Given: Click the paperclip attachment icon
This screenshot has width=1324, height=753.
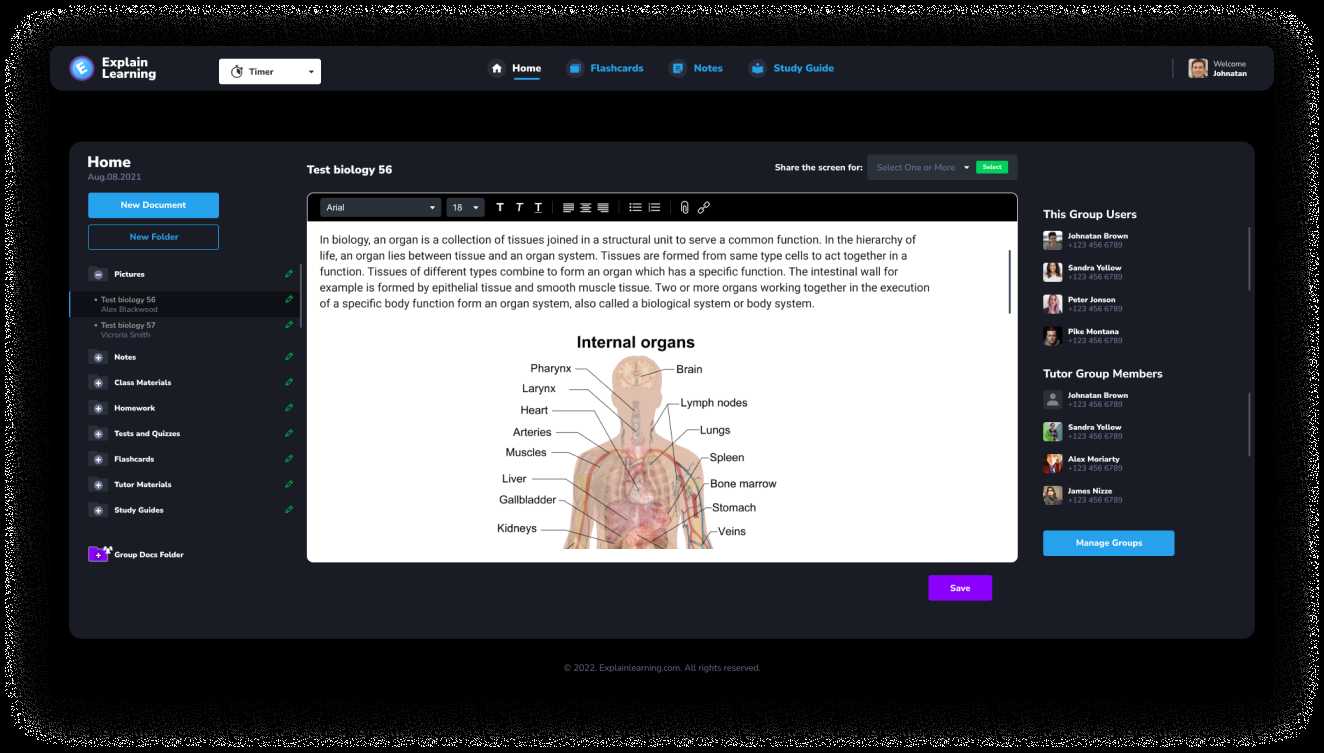Looking at the screenshot, I should coord(684,208).
